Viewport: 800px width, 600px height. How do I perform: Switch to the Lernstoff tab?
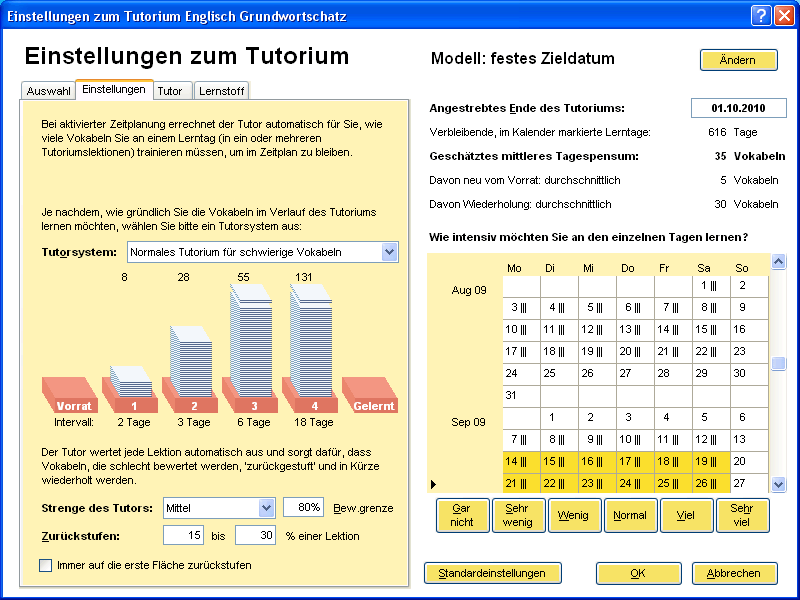tap(221, 91)
